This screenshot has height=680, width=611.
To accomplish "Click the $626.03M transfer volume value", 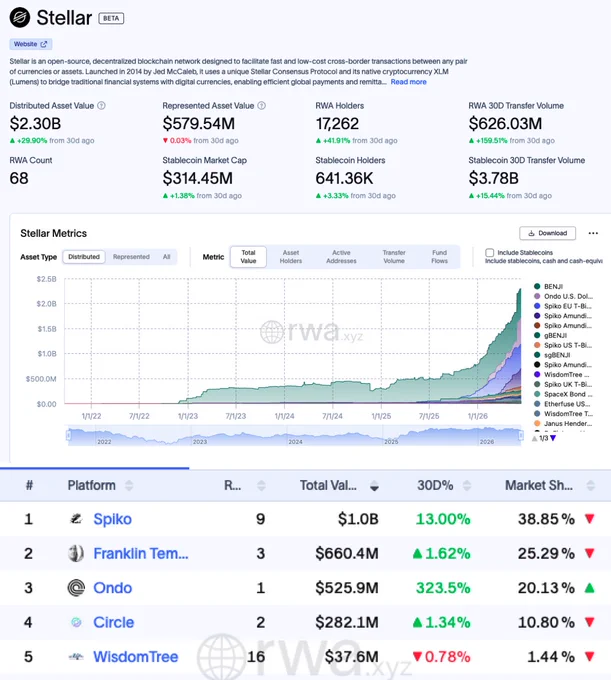I will point(505,124).
